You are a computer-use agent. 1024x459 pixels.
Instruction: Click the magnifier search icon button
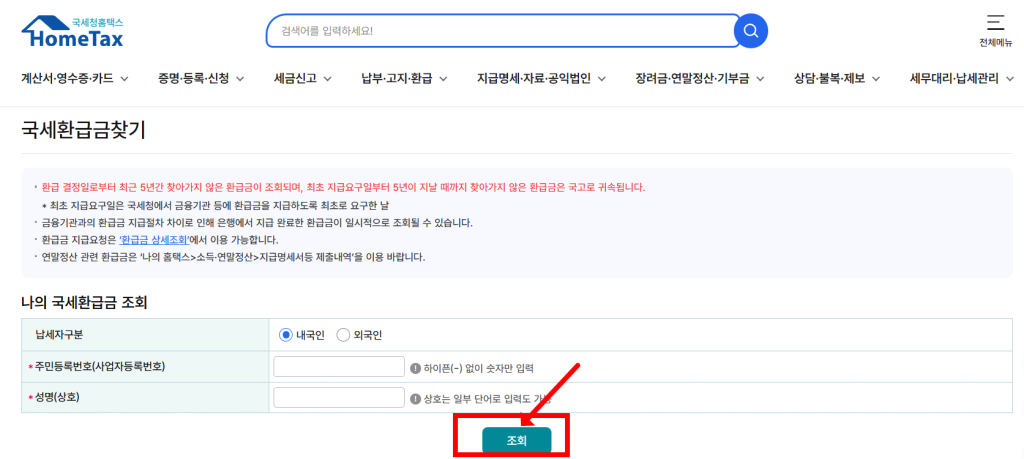[x=751, y=31]
